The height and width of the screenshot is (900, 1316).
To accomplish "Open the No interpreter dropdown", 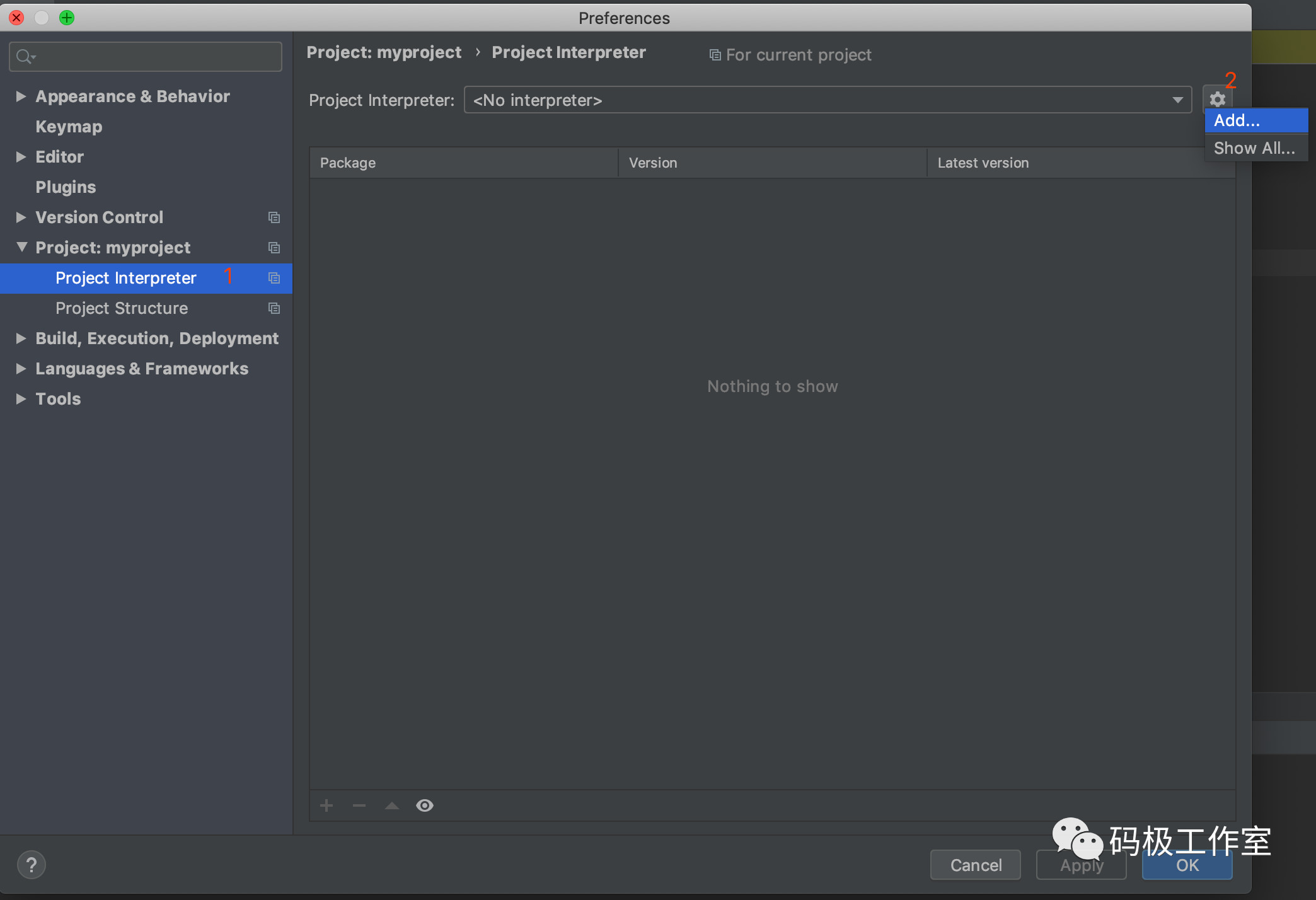I will tap(1176, 100).
